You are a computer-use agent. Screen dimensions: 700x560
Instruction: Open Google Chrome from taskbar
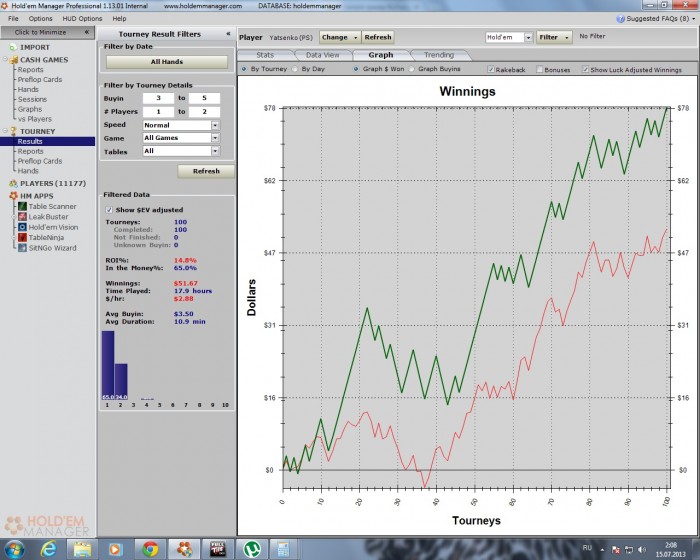(150, 549)
